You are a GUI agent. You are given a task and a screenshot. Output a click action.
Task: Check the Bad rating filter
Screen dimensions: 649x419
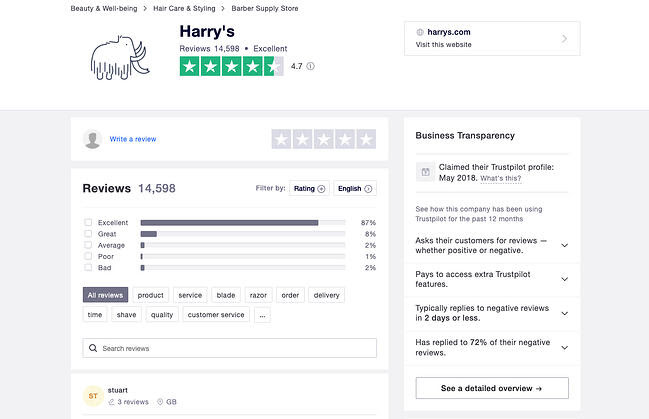(88, 267)
